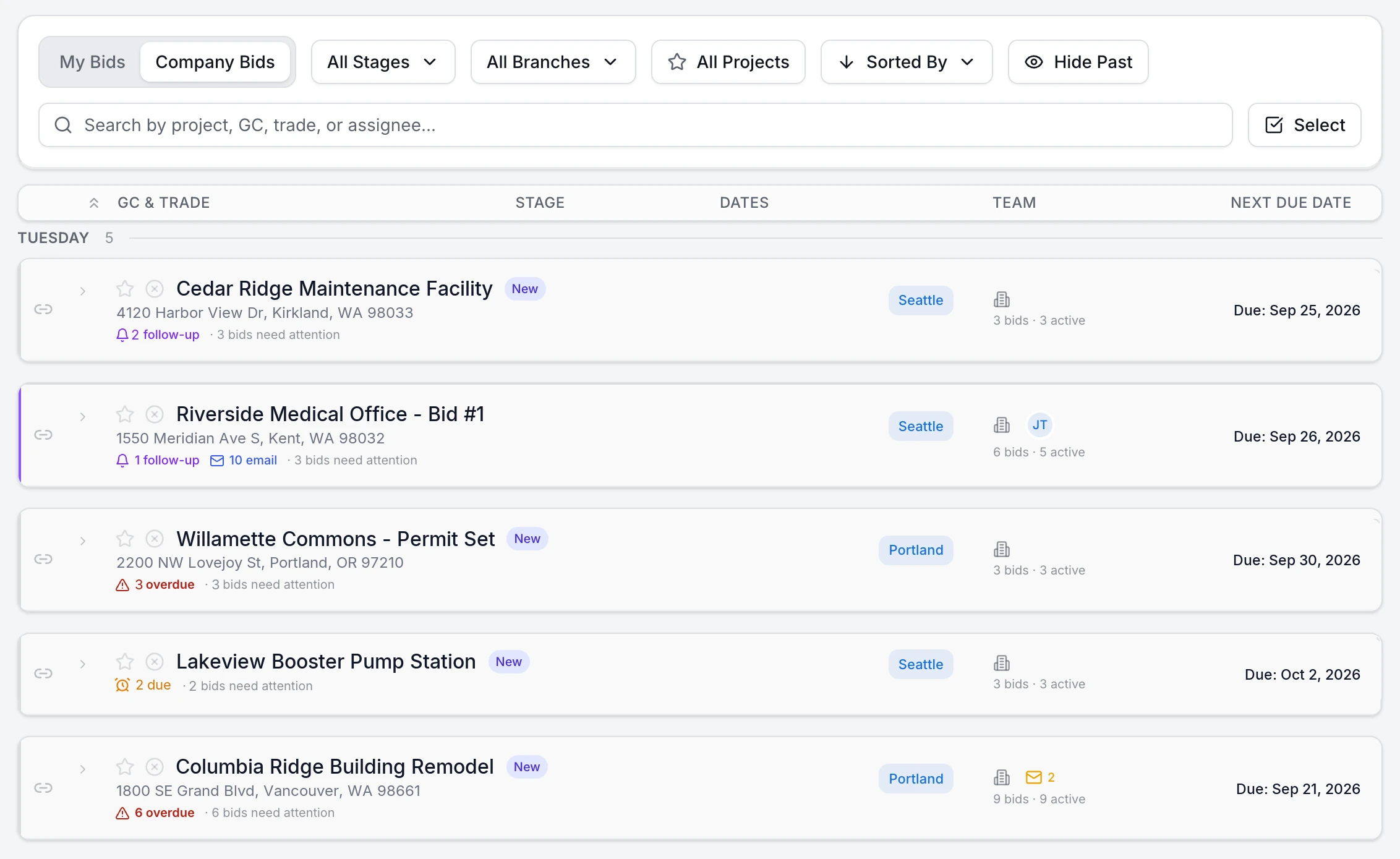This screenshot has width=1400, height=859.
Task: Click 2 due on Lakeview Booster Pump Station
Action: pos(143,685)
